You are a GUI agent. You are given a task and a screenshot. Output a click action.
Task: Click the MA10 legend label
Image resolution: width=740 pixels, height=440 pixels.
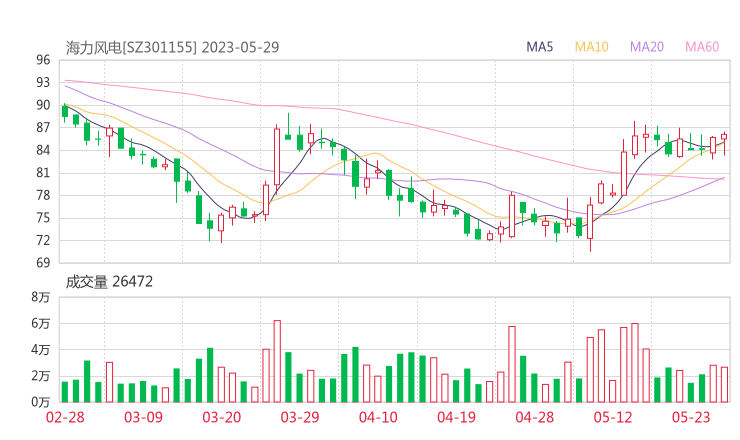pos(591,47)
